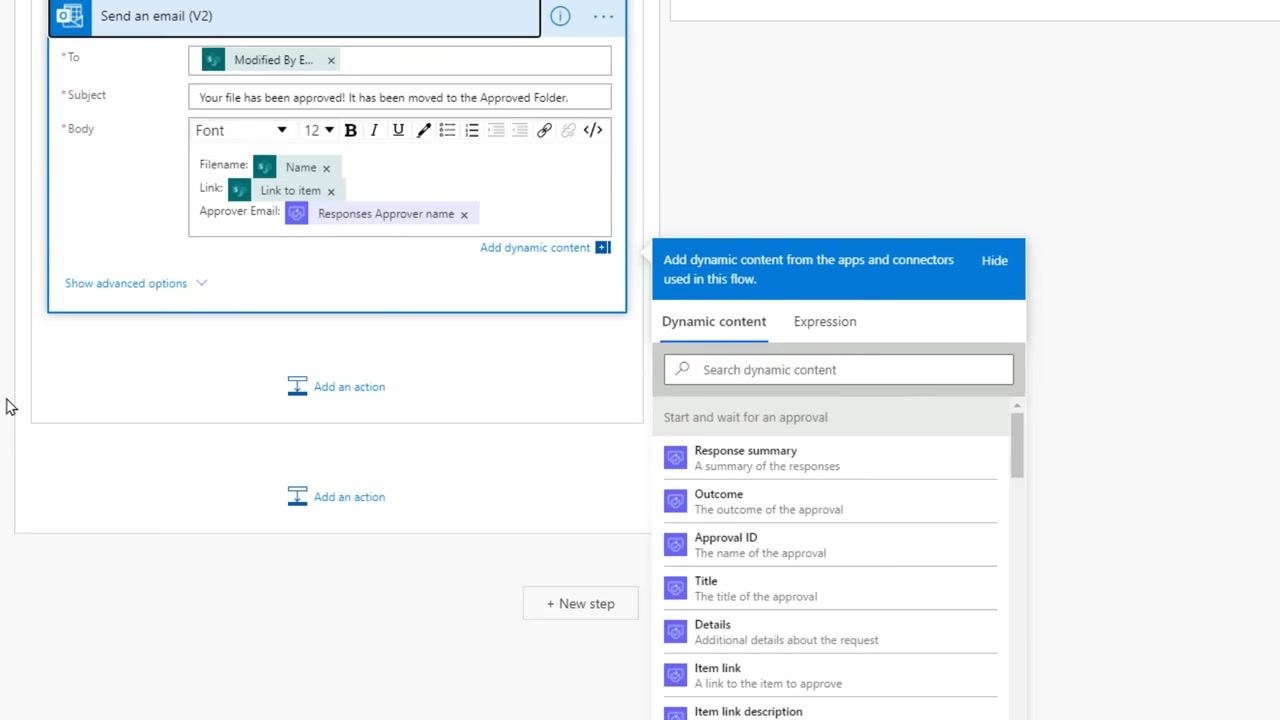Click the Item link approval icon
Screen dimensions: 1280x720
pyautogui.click(x=676, y=675)
